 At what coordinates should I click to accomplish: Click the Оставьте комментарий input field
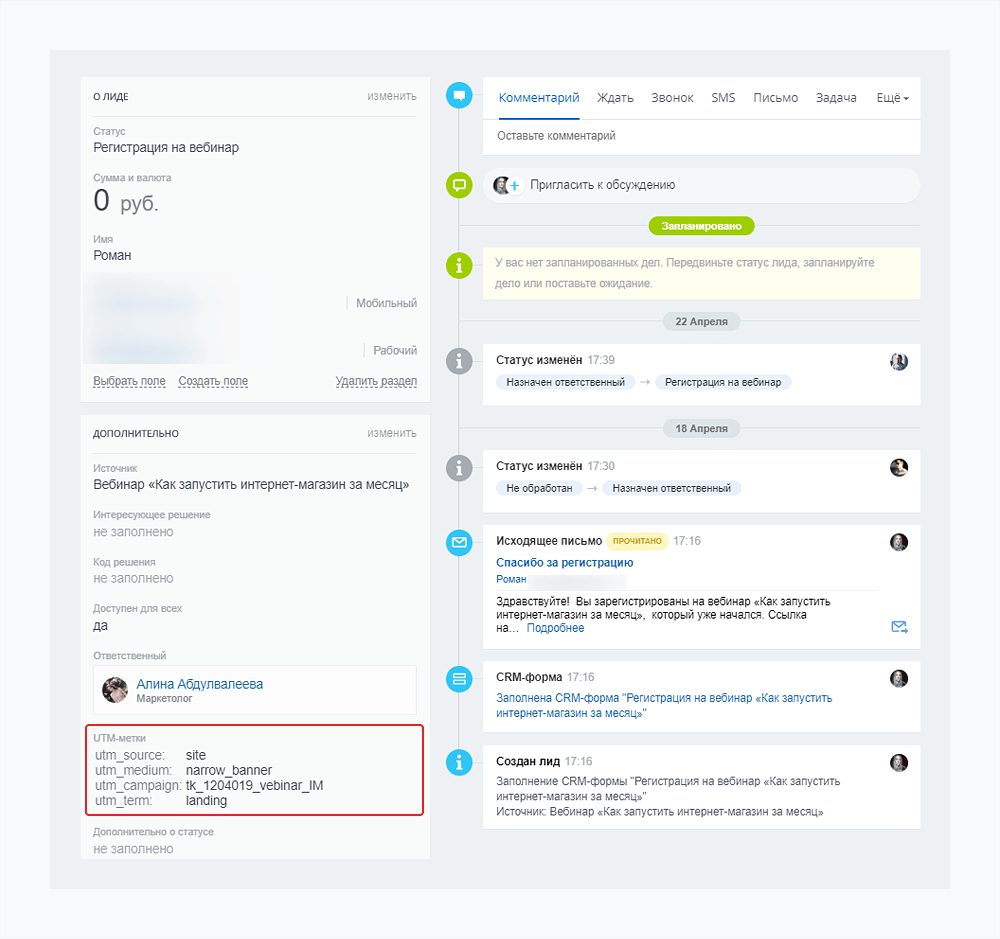pyautogui.click(x=701, y=136)
